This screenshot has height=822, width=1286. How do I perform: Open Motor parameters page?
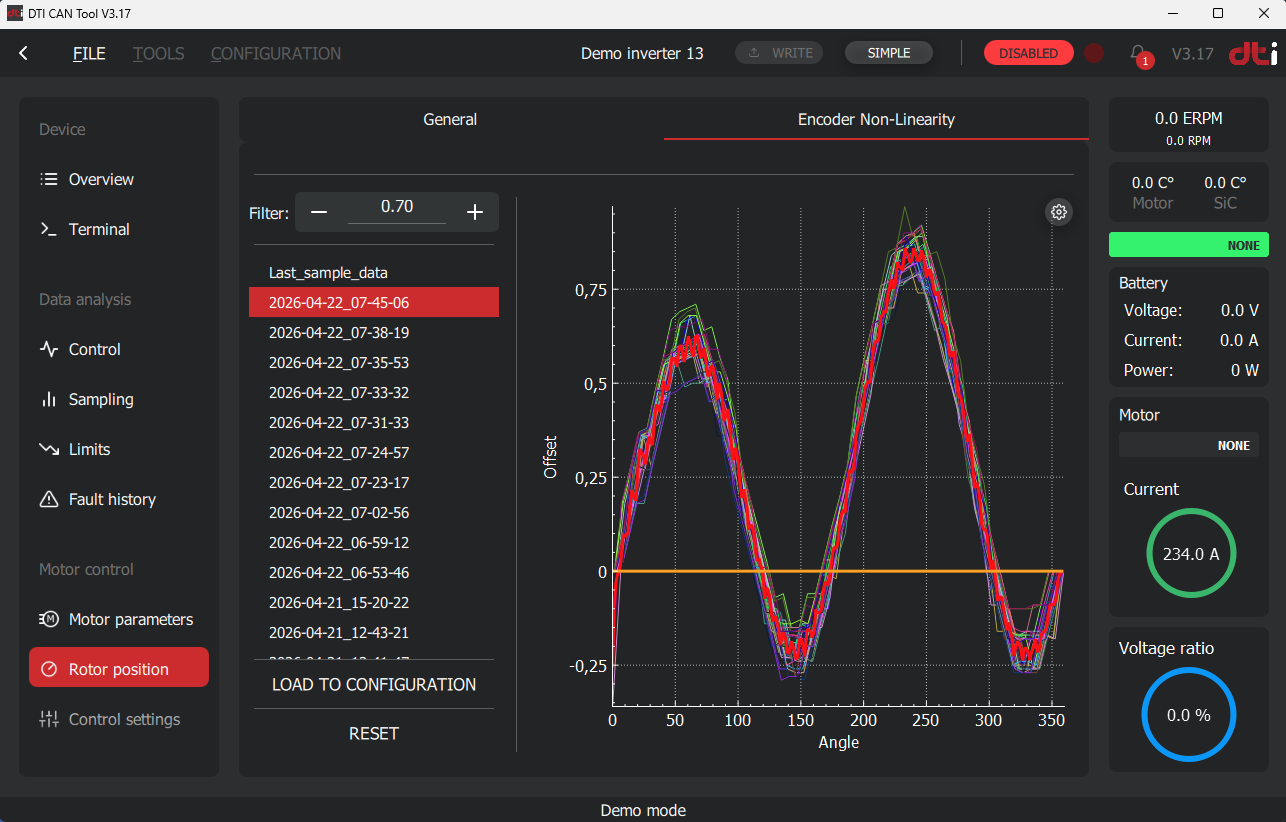(119, 619)
